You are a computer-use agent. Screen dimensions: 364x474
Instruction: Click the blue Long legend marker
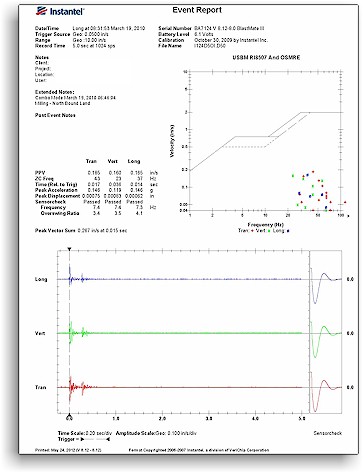click(288, 231)
